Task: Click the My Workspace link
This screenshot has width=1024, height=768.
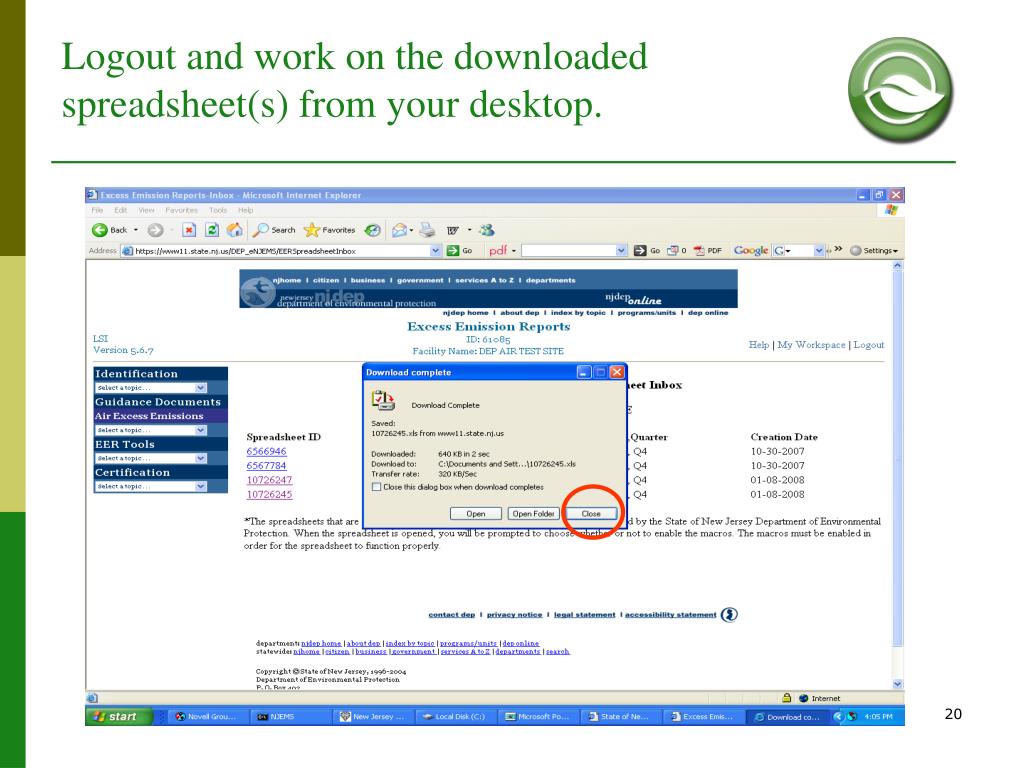Action: point(811,345)
